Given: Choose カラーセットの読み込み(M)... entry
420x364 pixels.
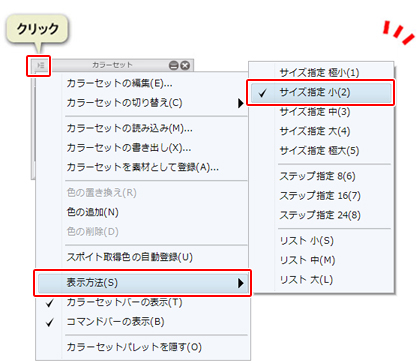Looking at the screenshot, I should pos(129,128).
